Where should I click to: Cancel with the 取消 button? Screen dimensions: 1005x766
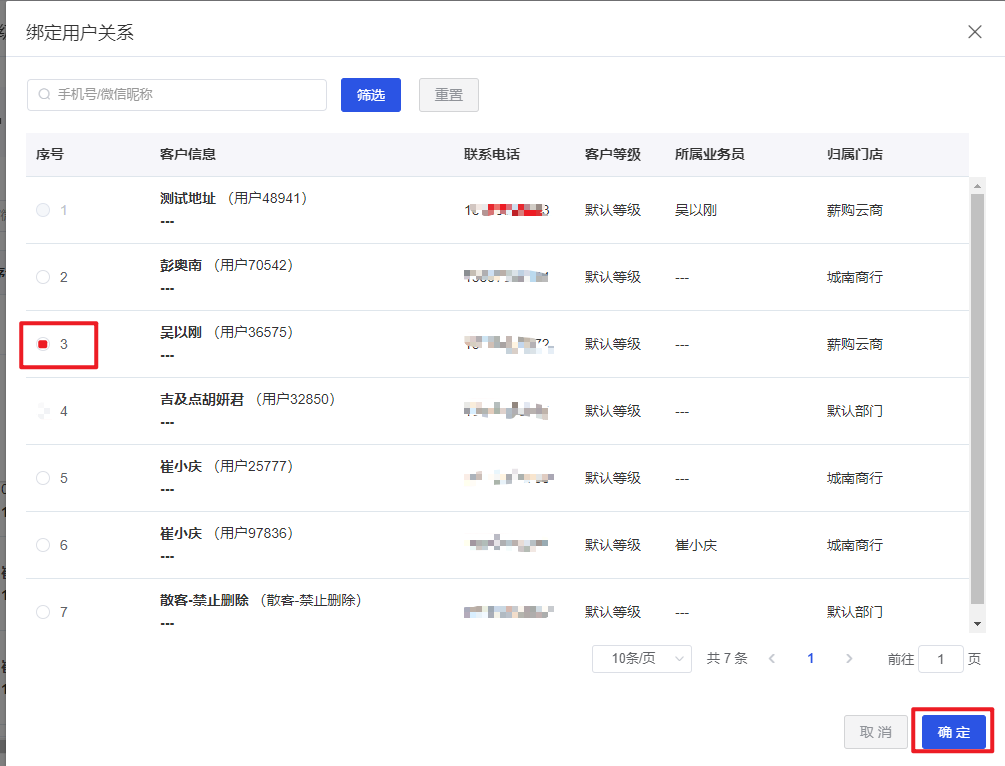point(875,731)
